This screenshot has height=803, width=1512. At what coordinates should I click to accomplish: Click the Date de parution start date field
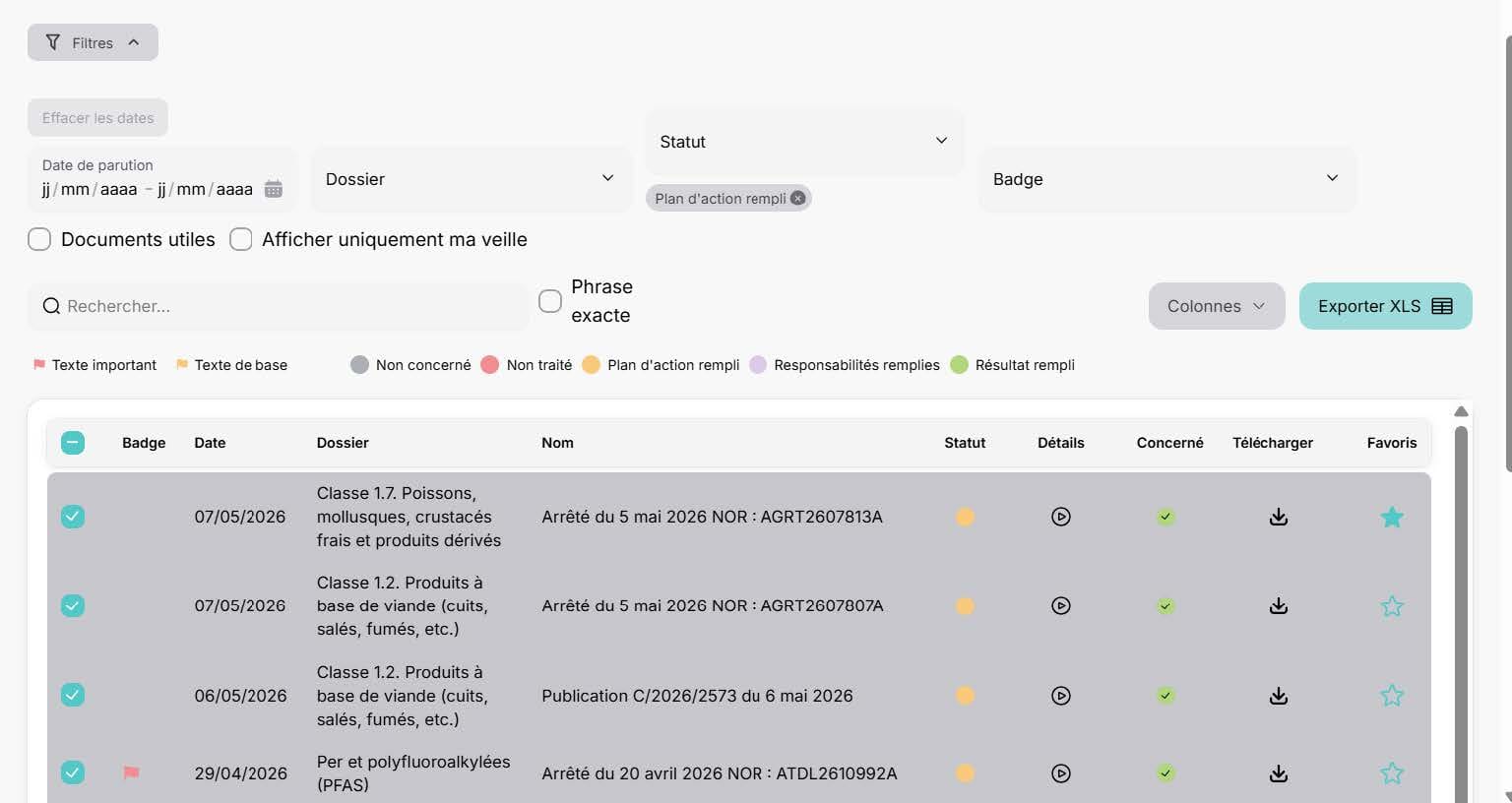coord(90,189)
